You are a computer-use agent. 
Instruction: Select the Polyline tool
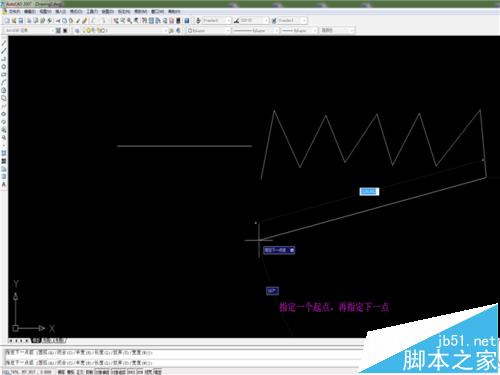[4, 59]
